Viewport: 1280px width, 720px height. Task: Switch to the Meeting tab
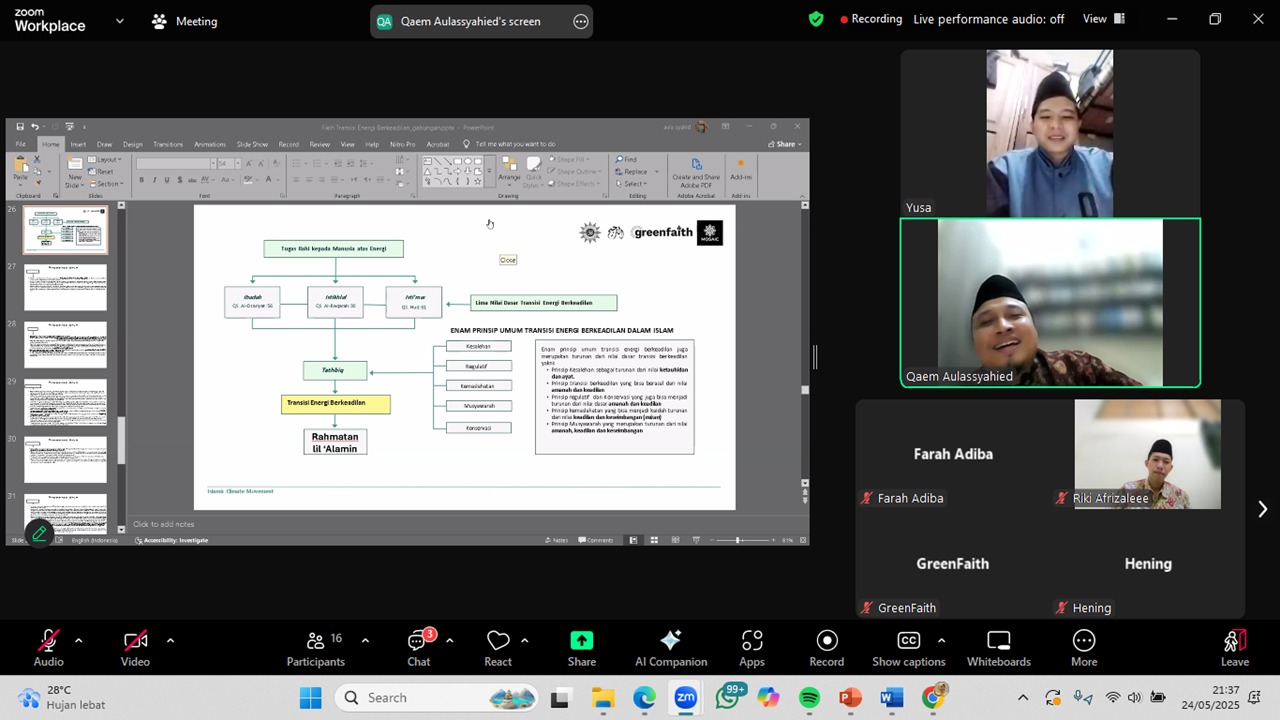(x=184, y=21)
